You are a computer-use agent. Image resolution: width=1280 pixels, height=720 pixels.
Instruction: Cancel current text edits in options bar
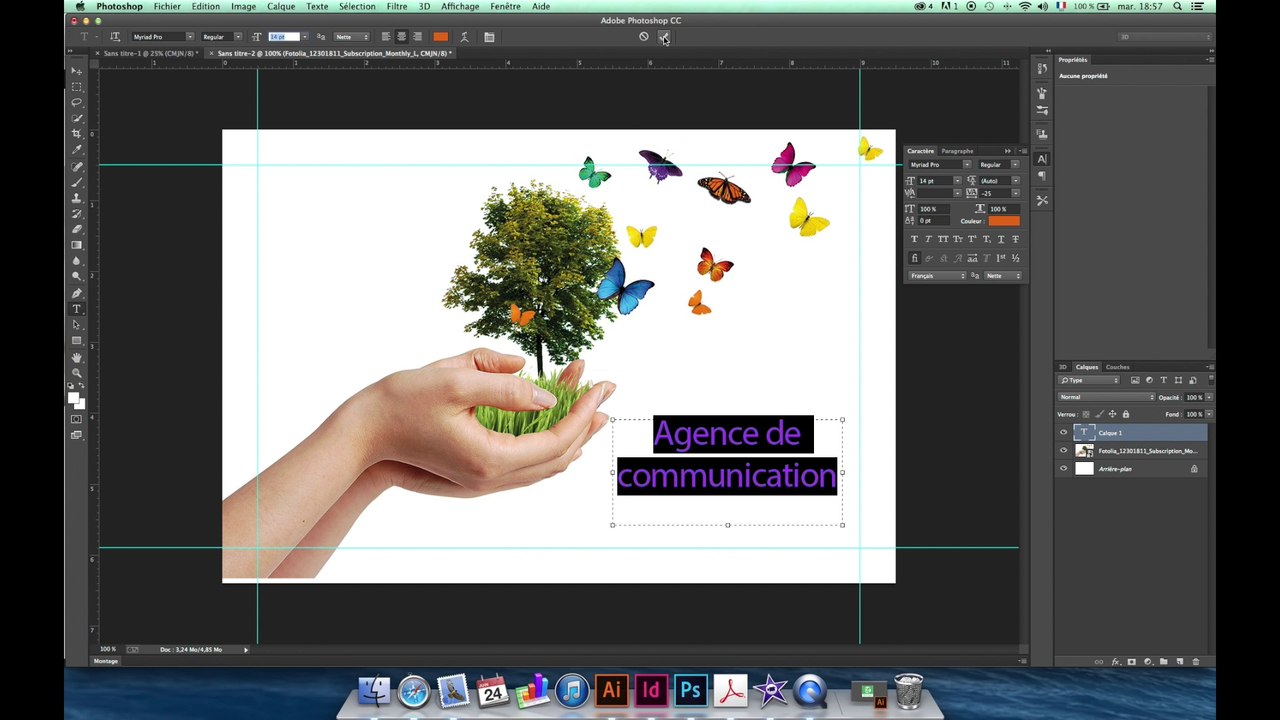point(644,37)
